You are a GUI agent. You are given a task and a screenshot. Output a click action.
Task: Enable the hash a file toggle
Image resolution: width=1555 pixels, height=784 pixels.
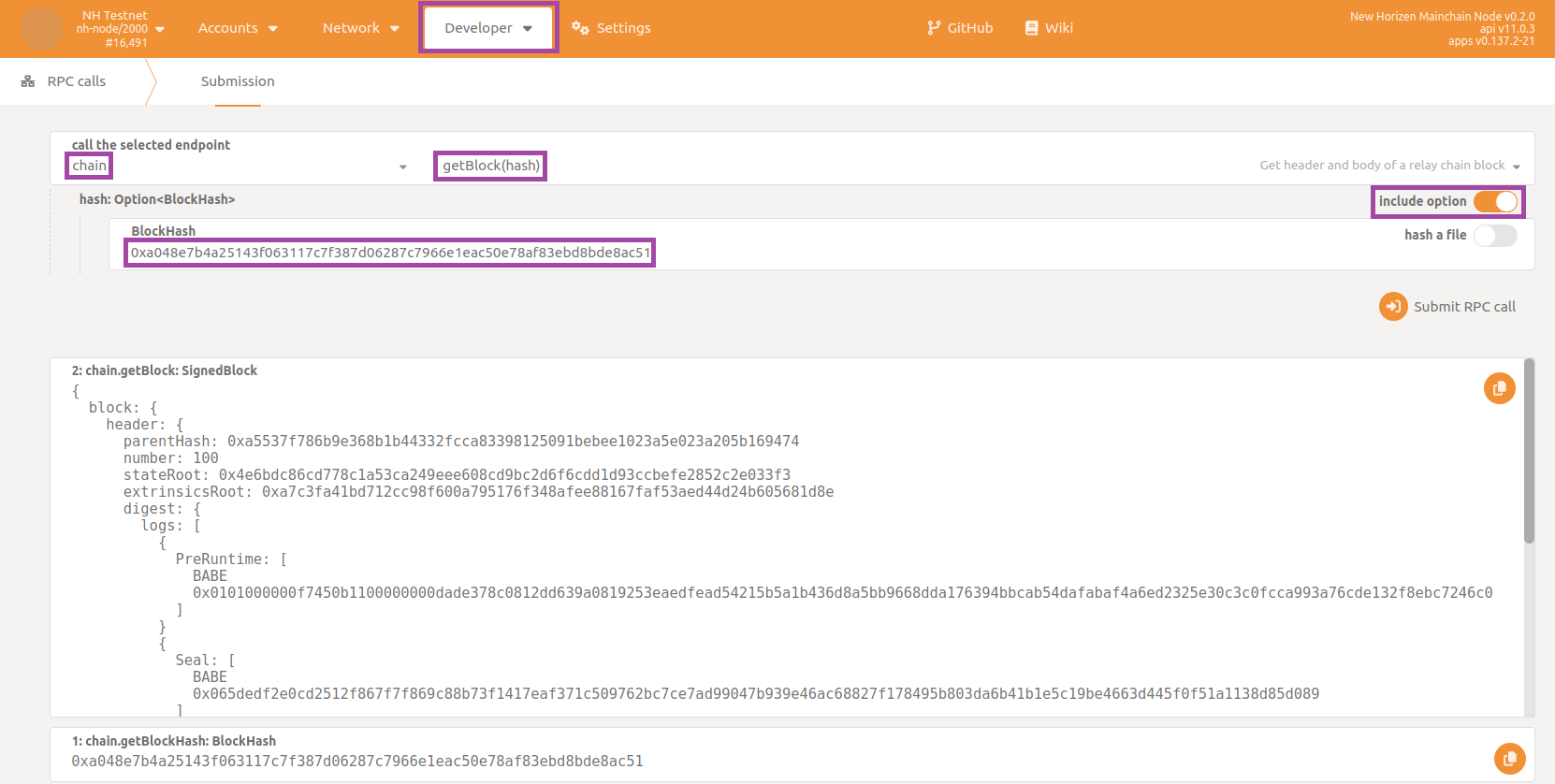coord(1494,236)
